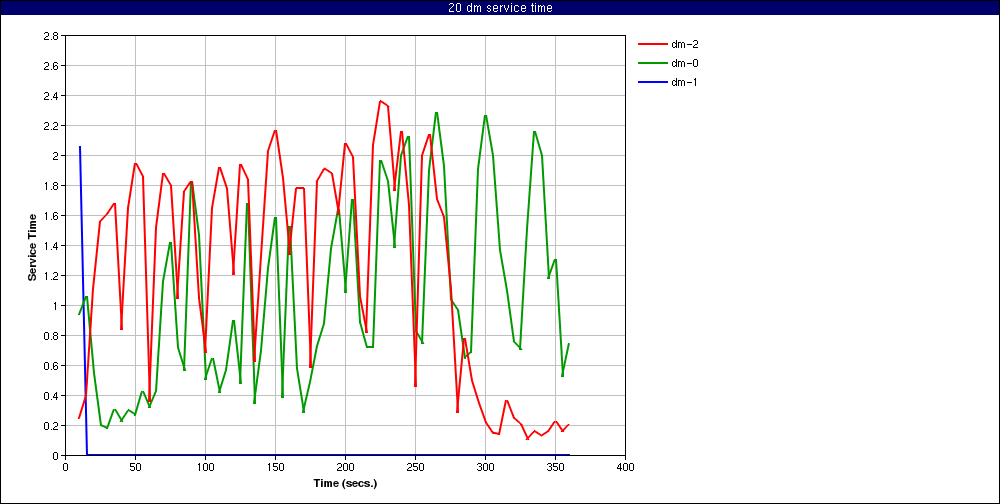
Task: Click the 2.8 y-axis tick value
Action: (51, 36)
